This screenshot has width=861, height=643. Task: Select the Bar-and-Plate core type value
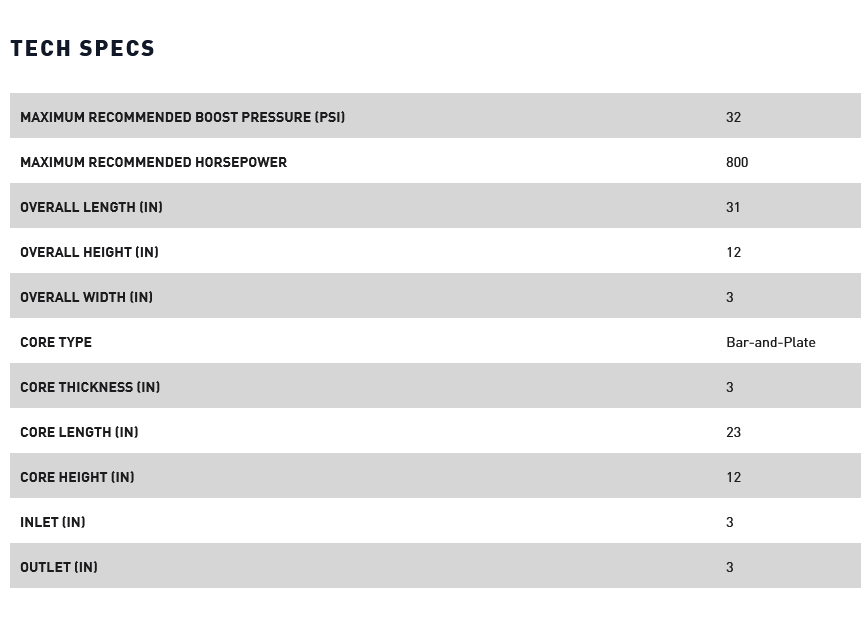[x=770, y=342]
